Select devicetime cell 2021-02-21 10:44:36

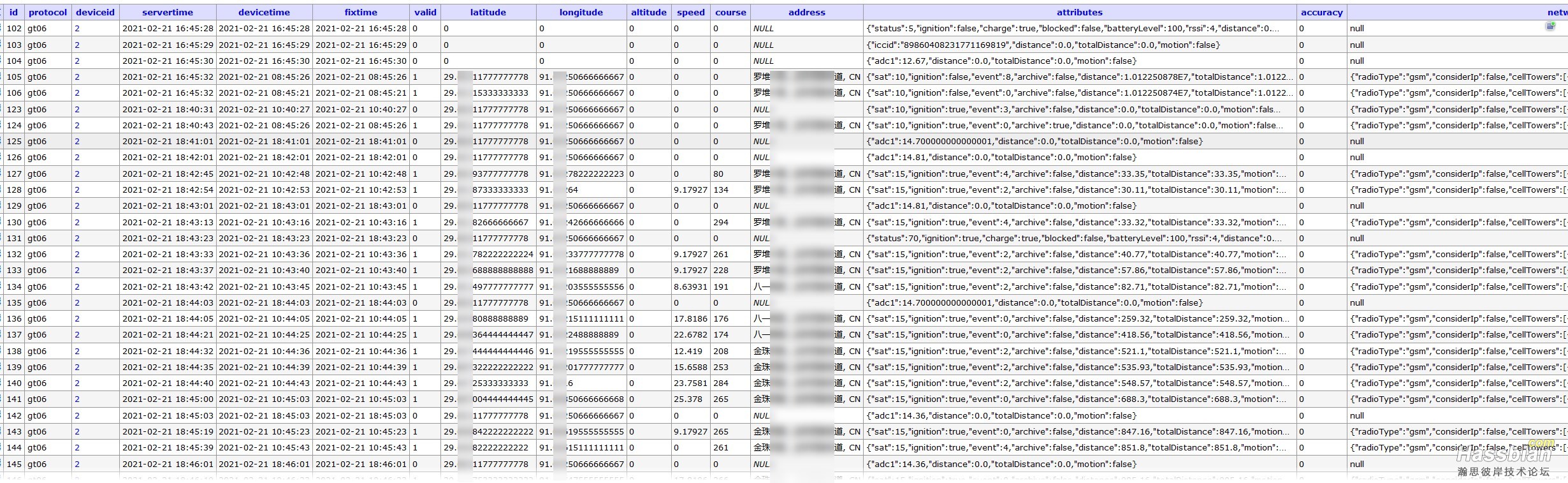tap(265, 352)
